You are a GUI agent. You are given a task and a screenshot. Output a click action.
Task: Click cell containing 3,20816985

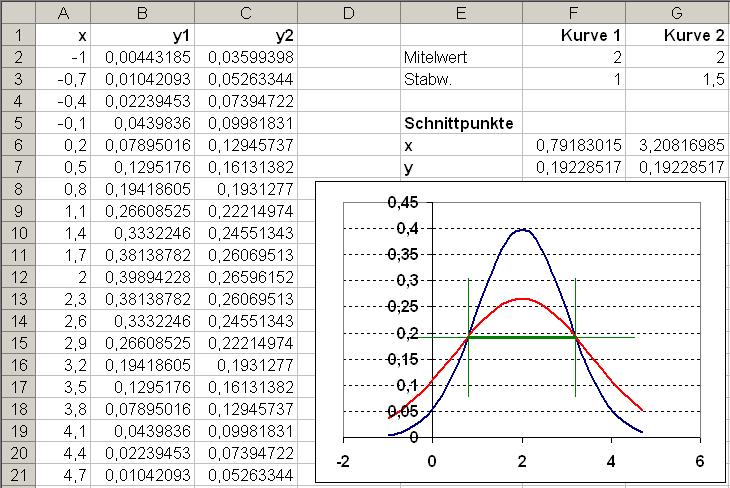click(x=677, y=145)
